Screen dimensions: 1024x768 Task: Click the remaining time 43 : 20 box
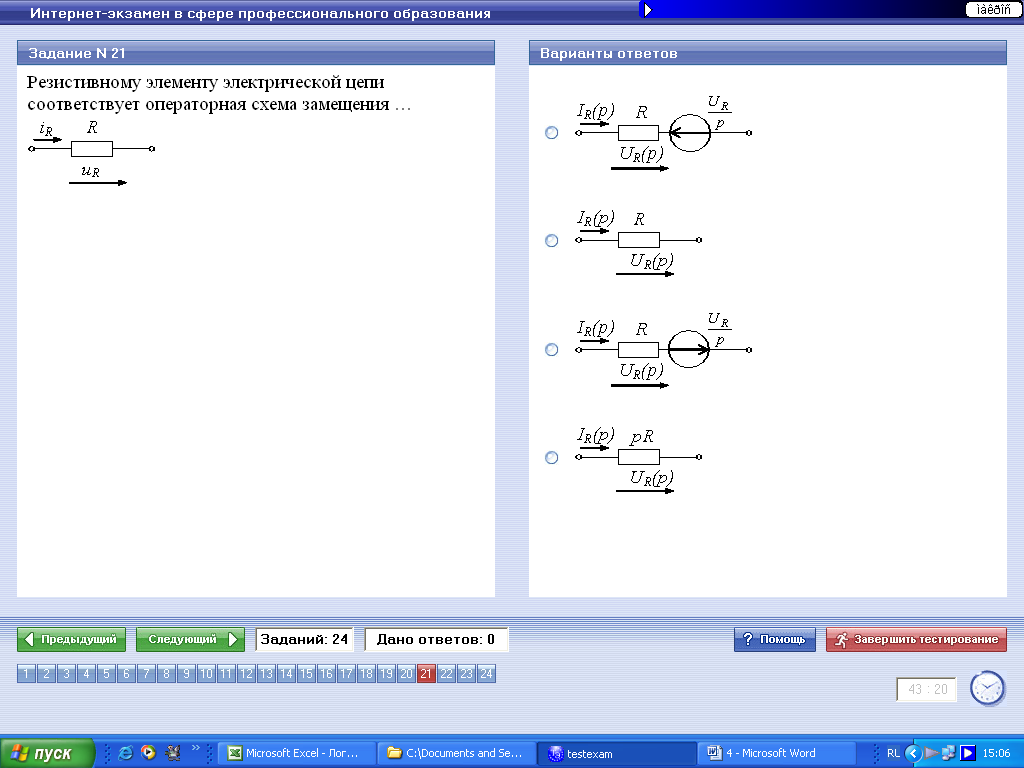tap(927, 689)
